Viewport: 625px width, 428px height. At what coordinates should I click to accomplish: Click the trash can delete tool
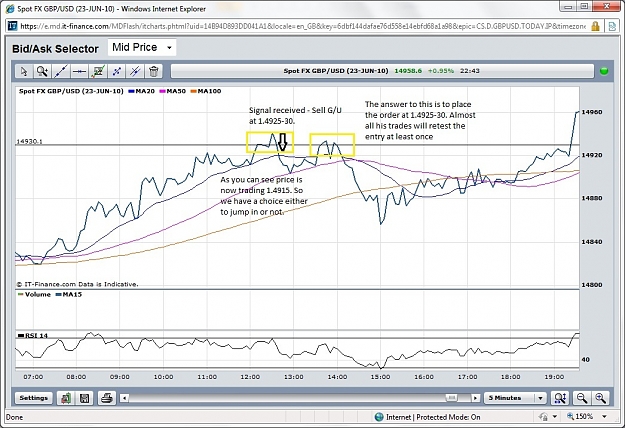(x=154, y=71)
